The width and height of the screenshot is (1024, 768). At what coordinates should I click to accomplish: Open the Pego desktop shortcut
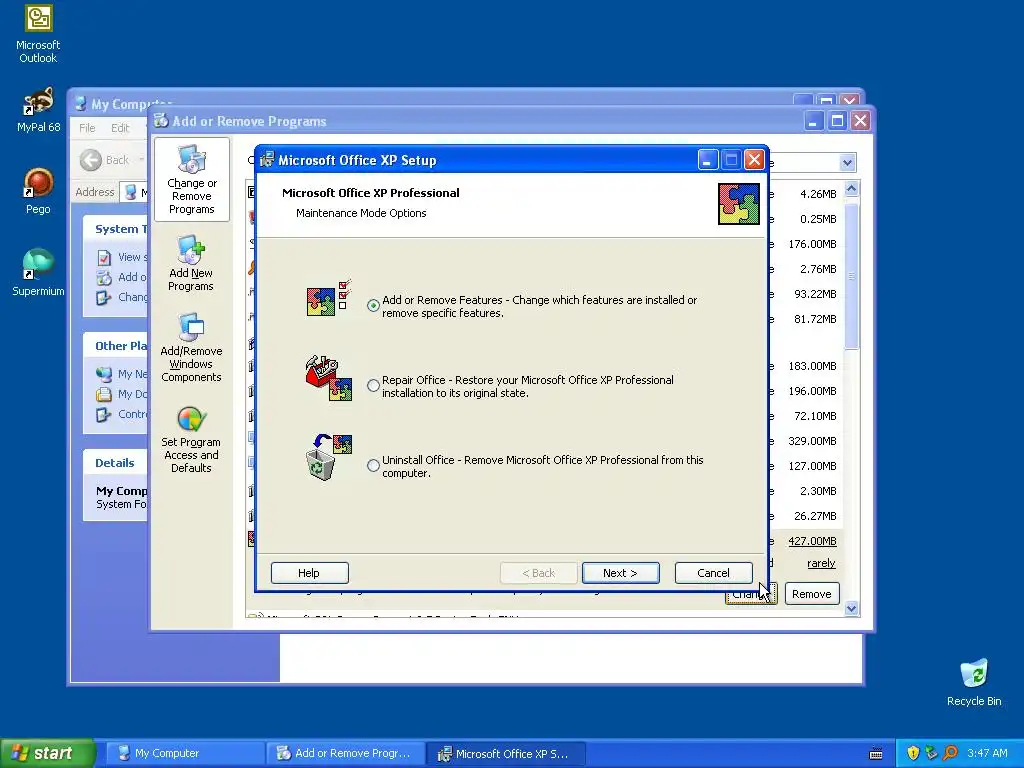point(38,191)
